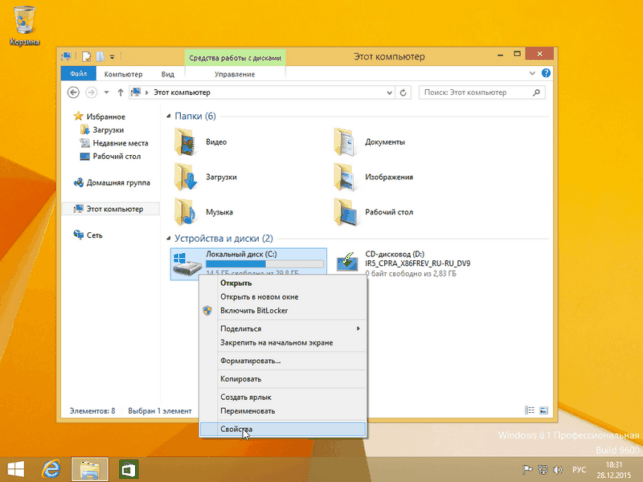Screen dimensions: 643x482
Task: Choose Включить BitLocker in context menu
Action: coord(283,311)
